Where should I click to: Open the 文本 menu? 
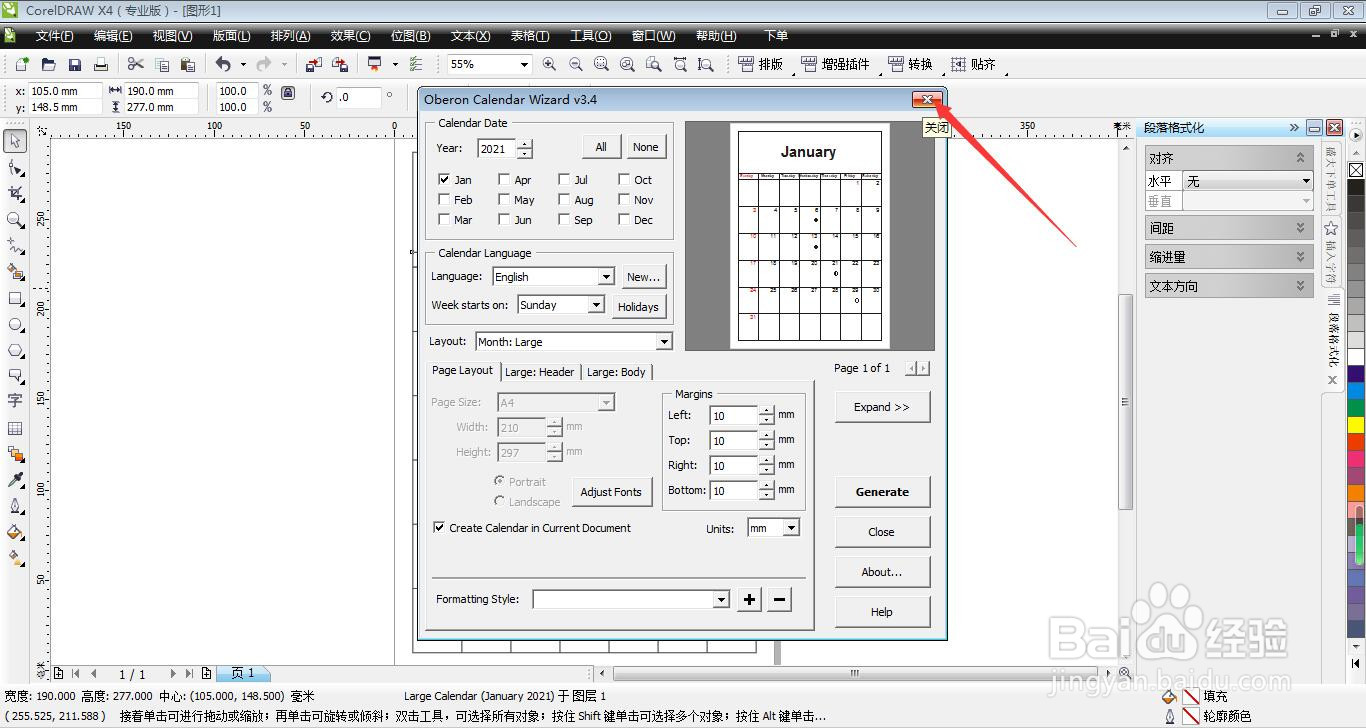(x=470, y=35)
